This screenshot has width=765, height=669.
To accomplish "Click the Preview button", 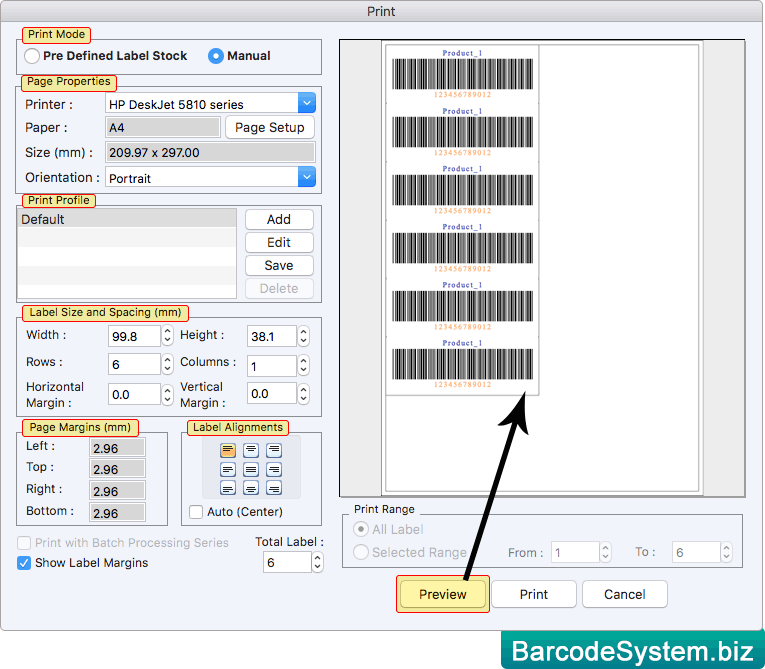I will click(443, 594).
